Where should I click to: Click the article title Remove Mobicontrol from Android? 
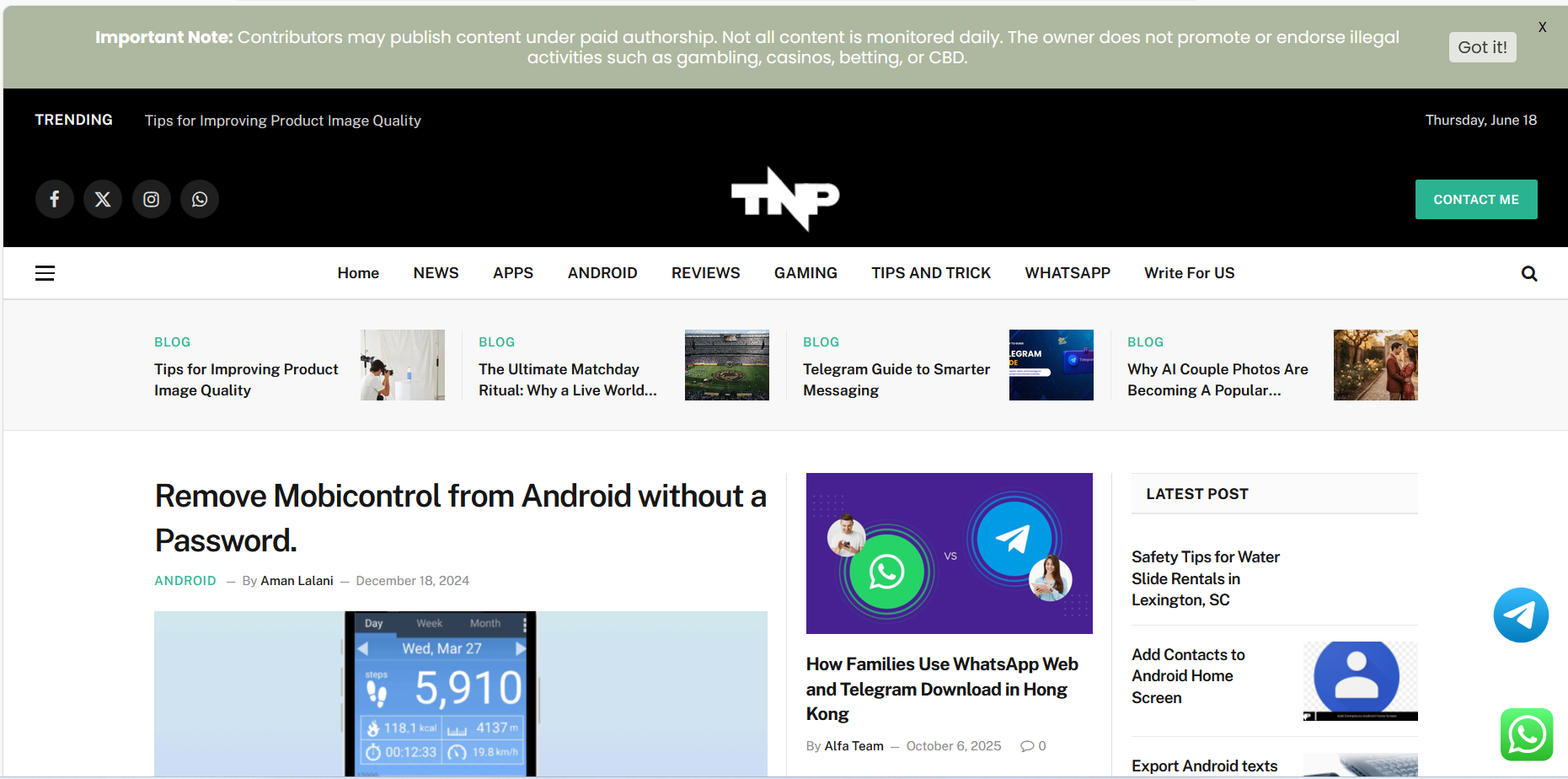tap(460, 518)
